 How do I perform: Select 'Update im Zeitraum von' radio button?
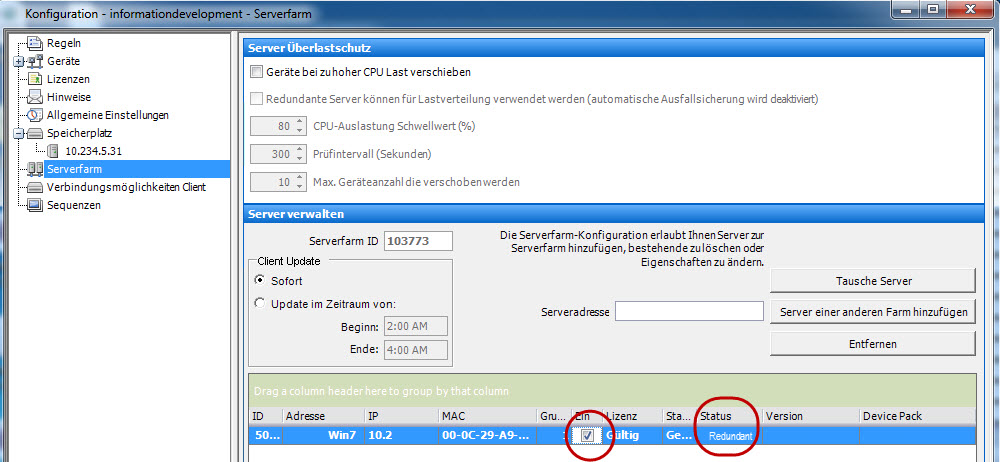(261, 304)
